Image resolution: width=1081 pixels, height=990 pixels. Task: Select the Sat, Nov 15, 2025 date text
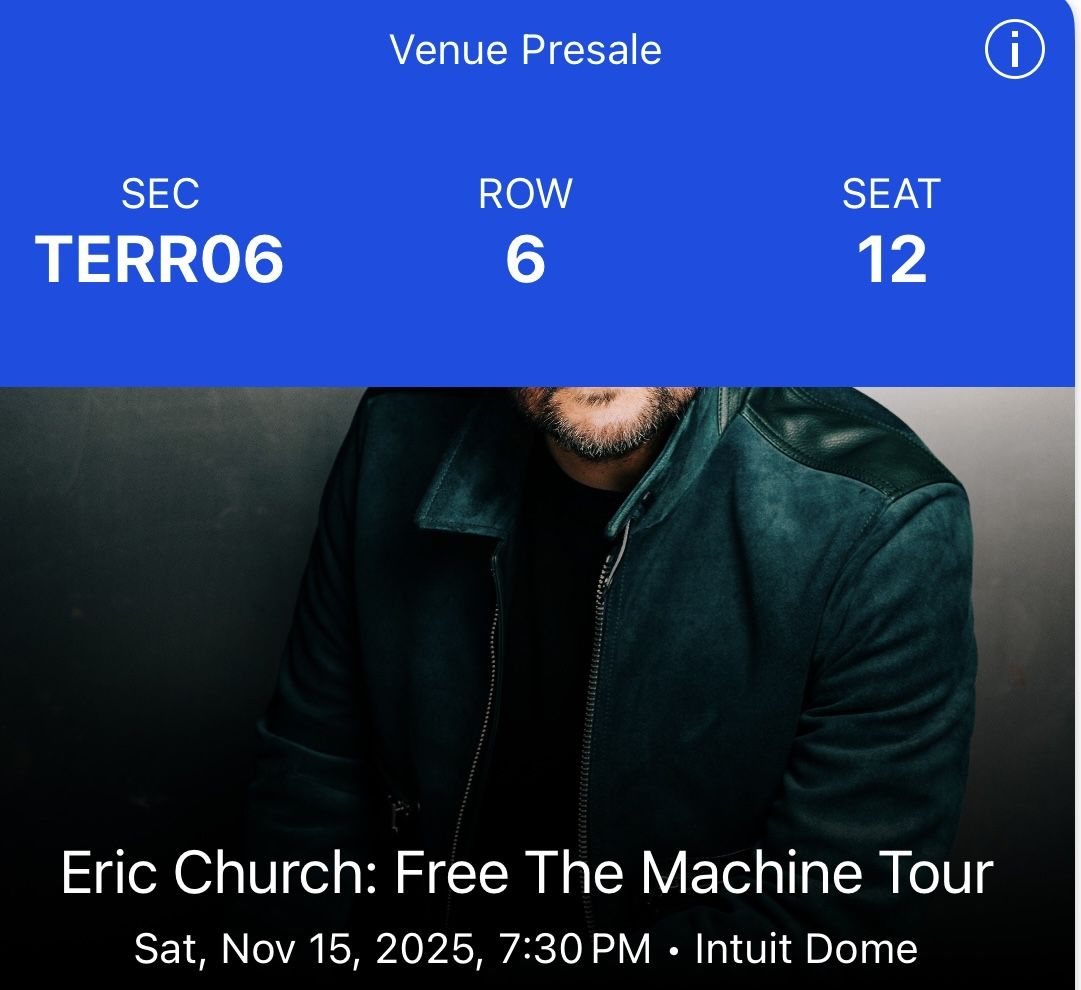tap(305, 949)
